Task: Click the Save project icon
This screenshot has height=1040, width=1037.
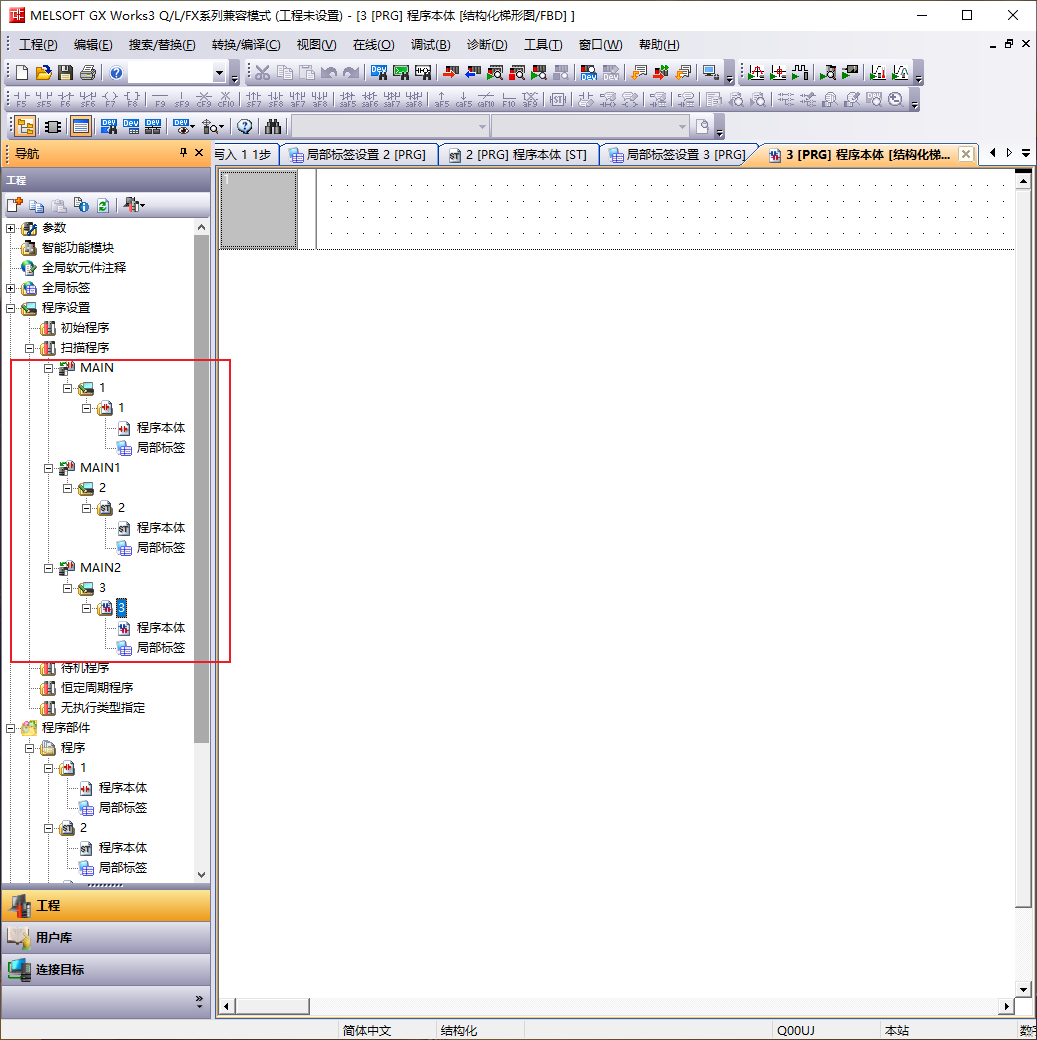Action: 65,73
